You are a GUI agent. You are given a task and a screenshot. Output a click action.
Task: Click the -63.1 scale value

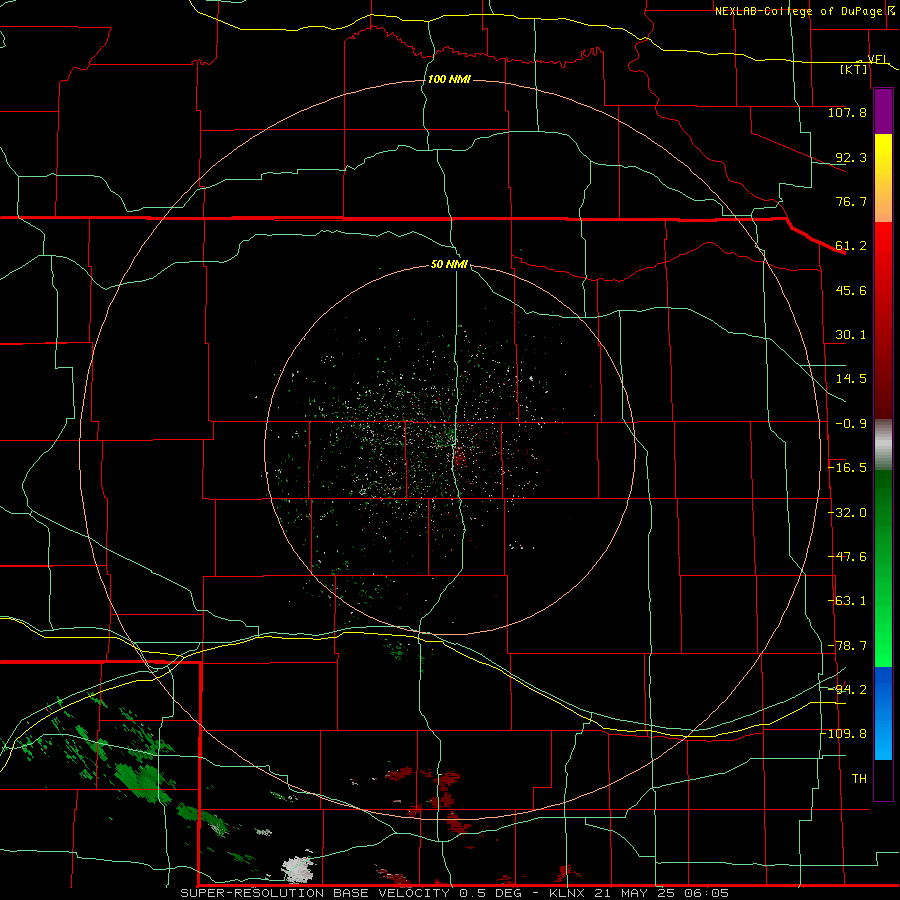pos(847,601)
